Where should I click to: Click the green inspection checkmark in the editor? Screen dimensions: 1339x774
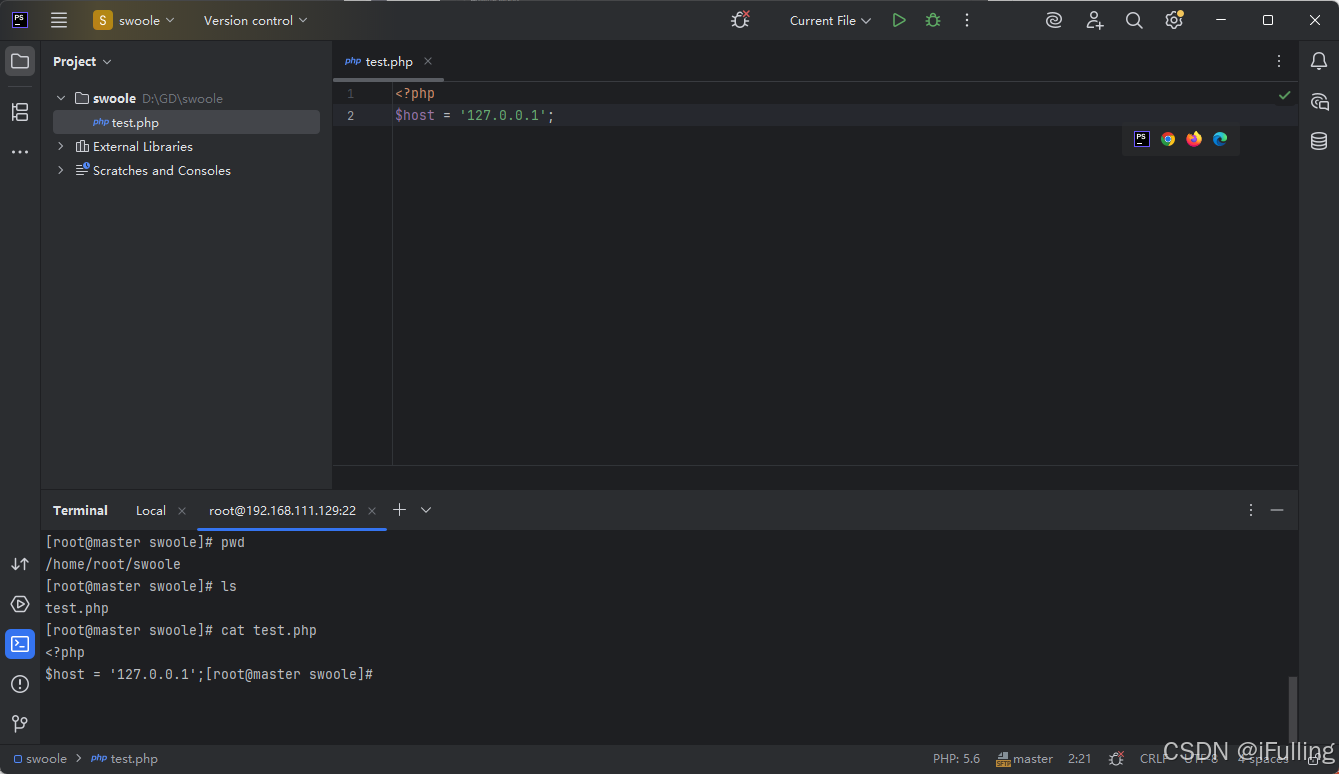pos(1285,95)
